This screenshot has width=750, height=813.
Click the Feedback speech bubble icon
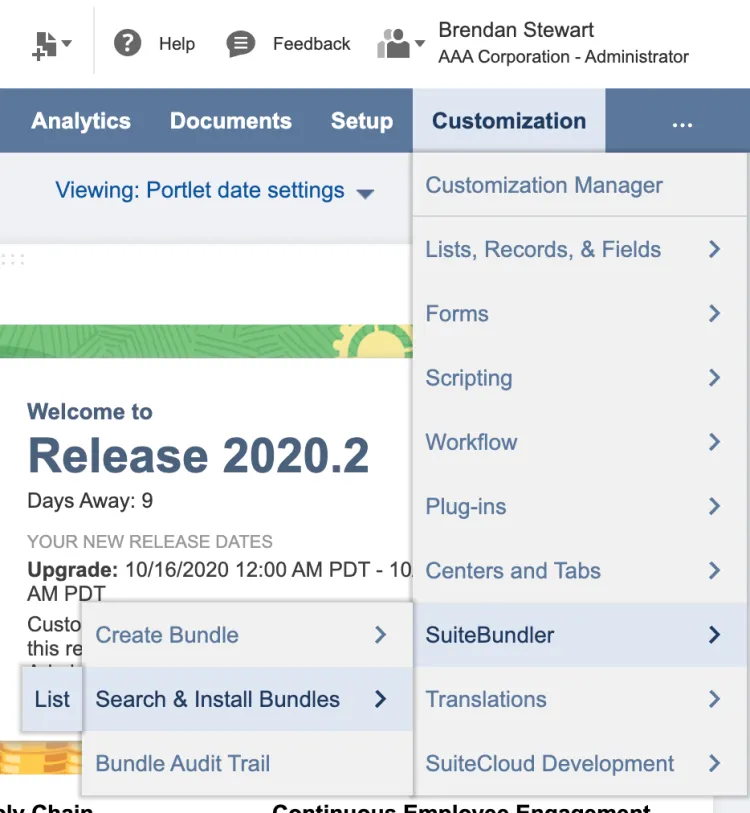[x=241, y=44]
